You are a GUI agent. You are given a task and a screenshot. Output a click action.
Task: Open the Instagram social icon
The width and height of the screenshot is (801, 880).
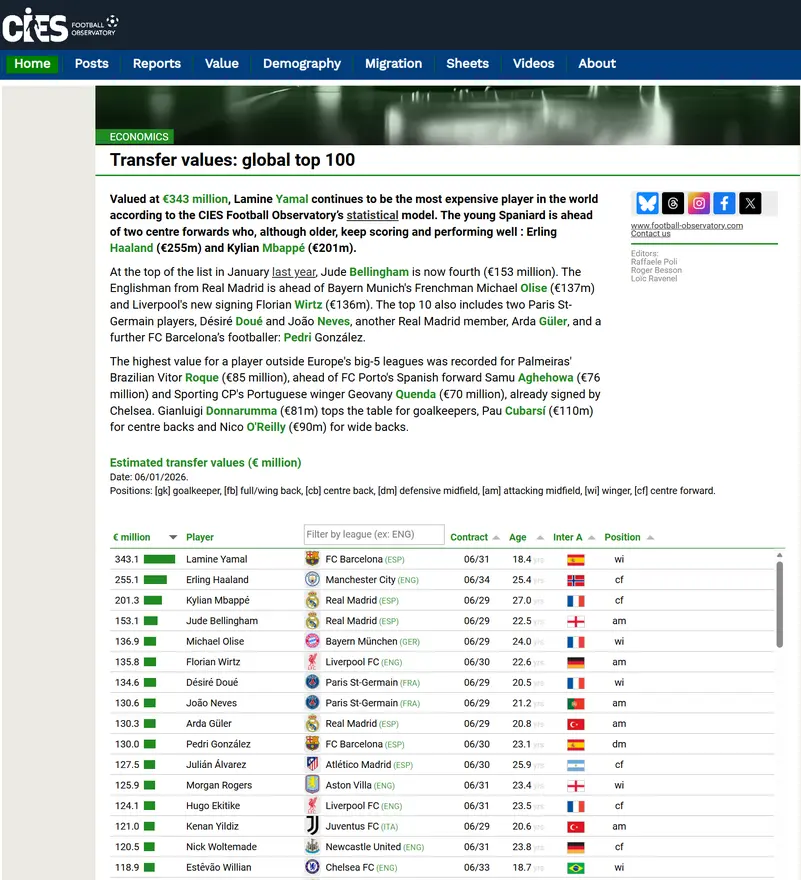[x=699, y=203]
